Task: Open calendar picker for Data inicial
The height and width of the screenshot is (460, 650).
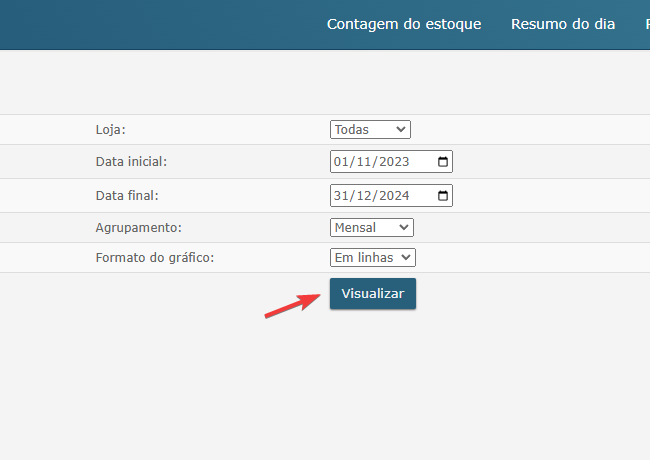Action: [443, 162]
